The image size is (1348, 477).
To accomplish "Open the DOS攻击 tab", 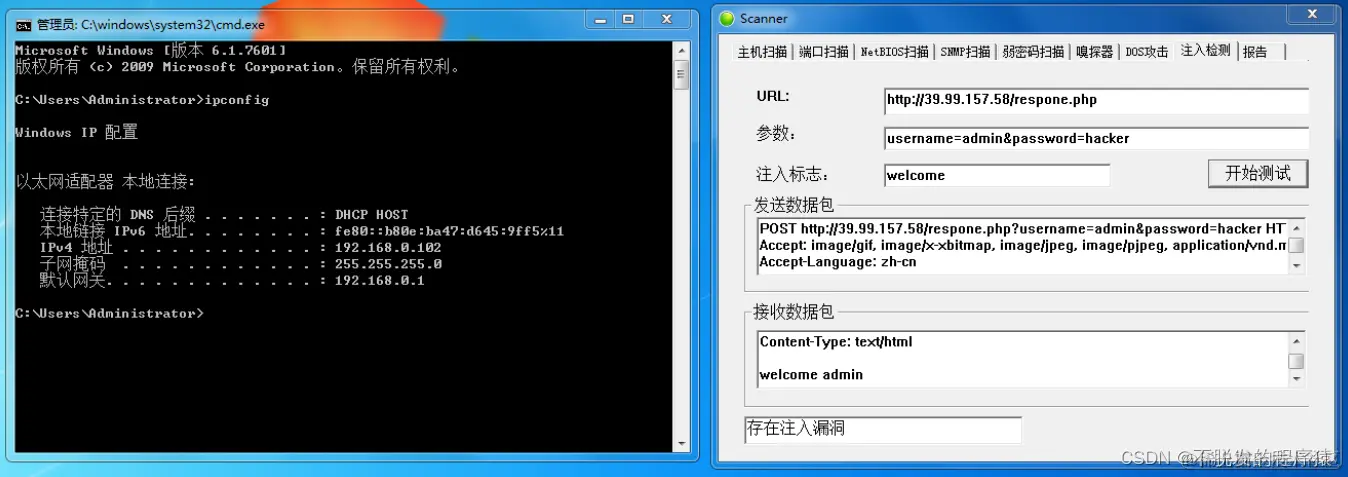I will (x=1147, y=52).
